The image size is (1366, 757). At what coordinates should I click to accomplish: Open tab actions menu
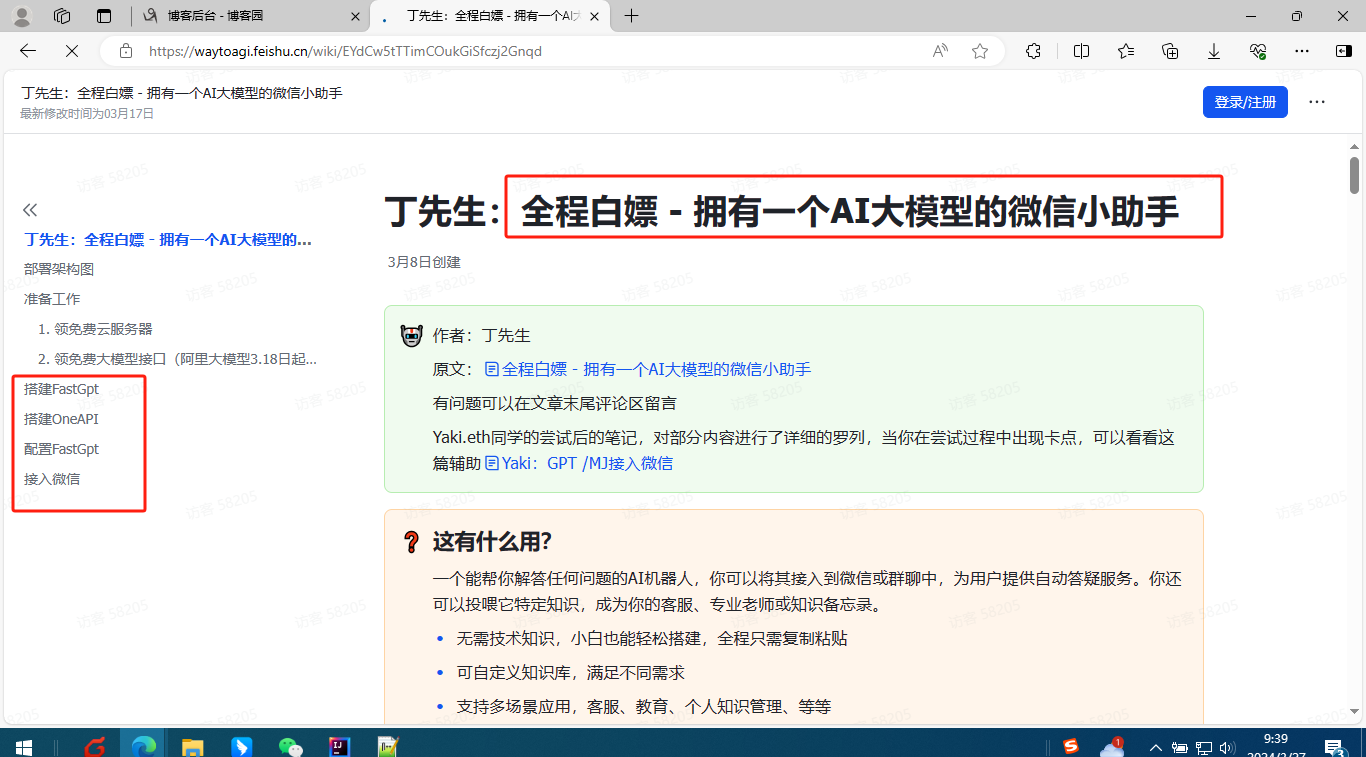pyautogui.click(x=104, y=16)
